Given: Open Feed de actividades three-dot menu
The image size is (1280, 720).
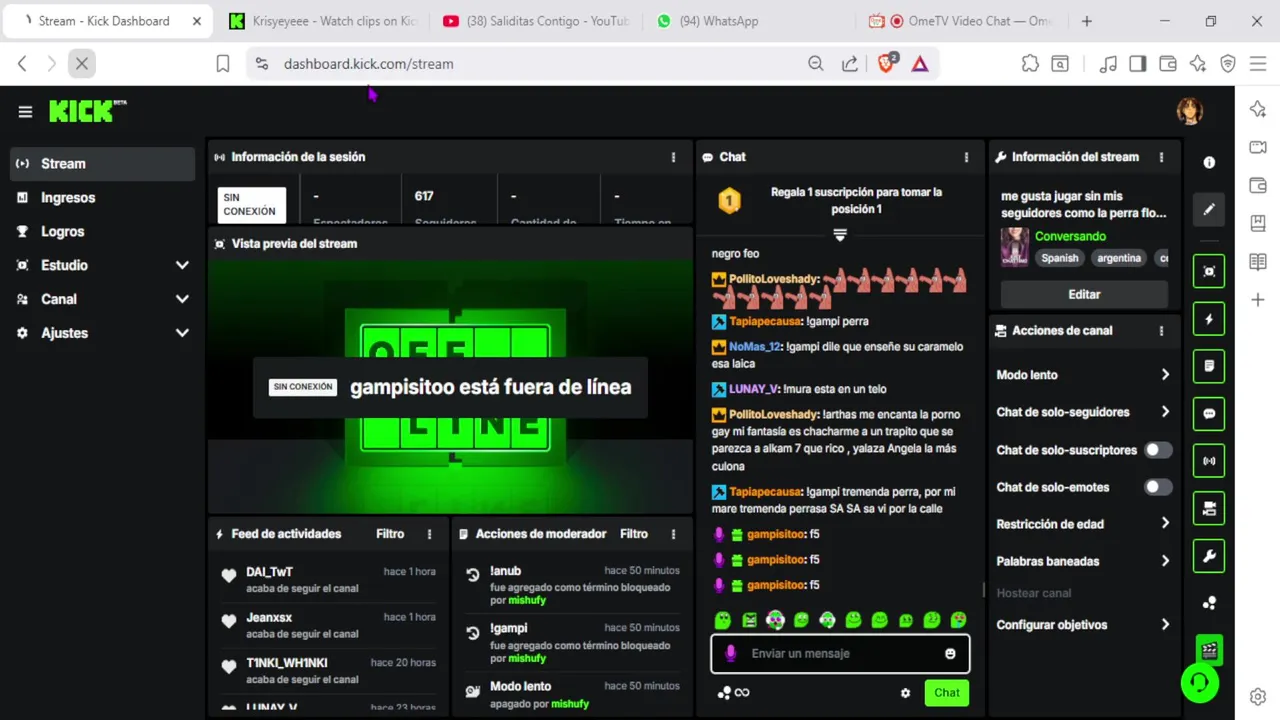Looking at the screenshot, I should pos(430,534).
